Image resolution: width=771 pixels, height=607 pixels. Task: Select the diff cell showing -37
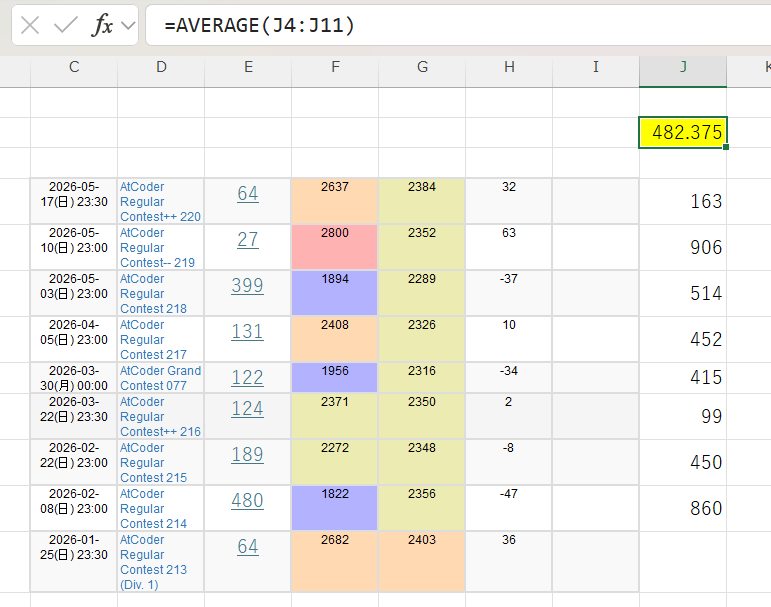tap(509, 293)
